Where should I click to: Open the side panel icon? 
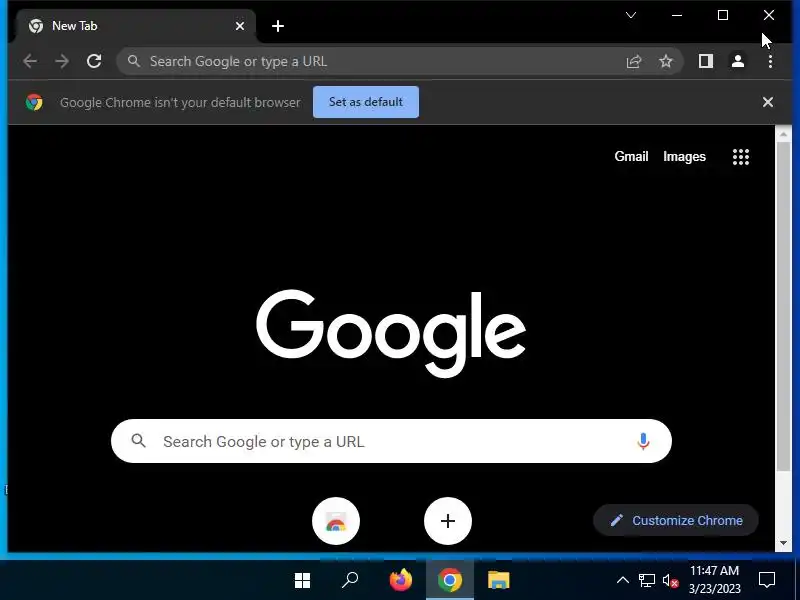pyautogui.click(x=706, y=61)
